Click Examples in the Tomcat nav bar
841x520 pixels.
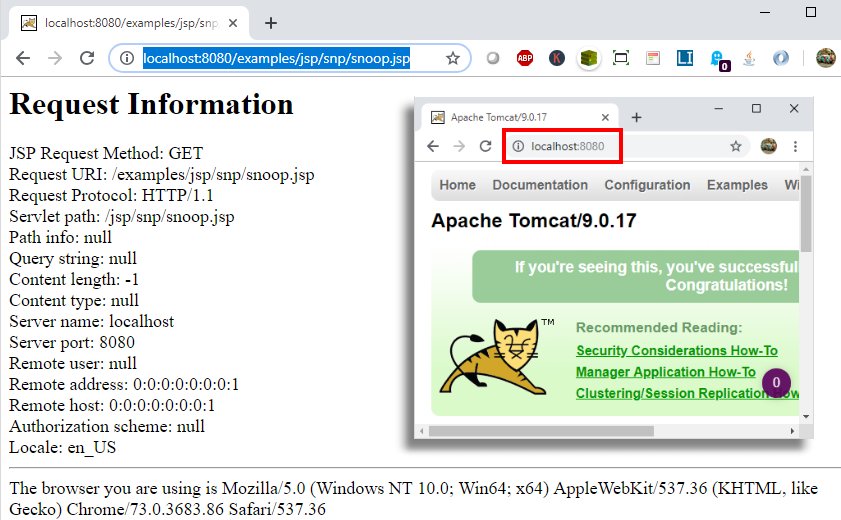tap(737, 185)
